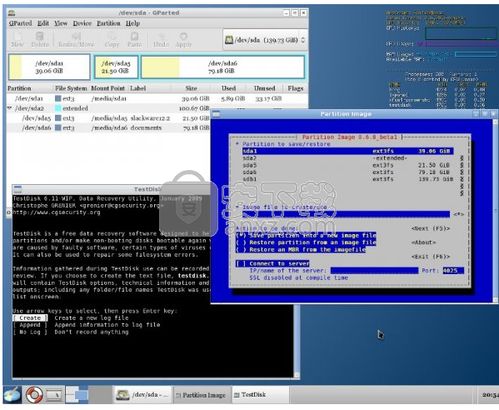
Task: Select the /dev/sda1 row in GParted table
Action: coord(157,98)
